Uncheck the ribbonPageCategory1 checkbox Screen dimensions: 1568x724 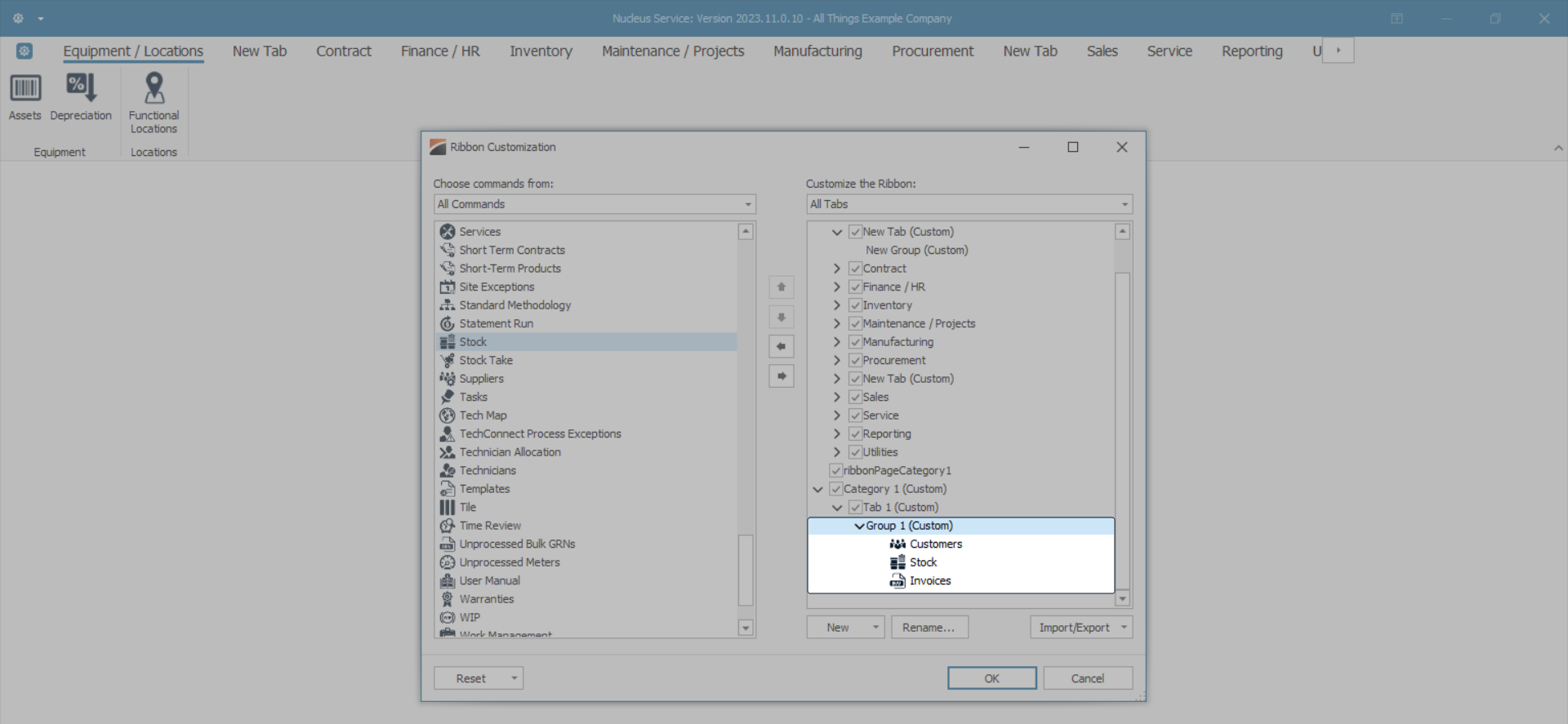[x=835, y=470]
